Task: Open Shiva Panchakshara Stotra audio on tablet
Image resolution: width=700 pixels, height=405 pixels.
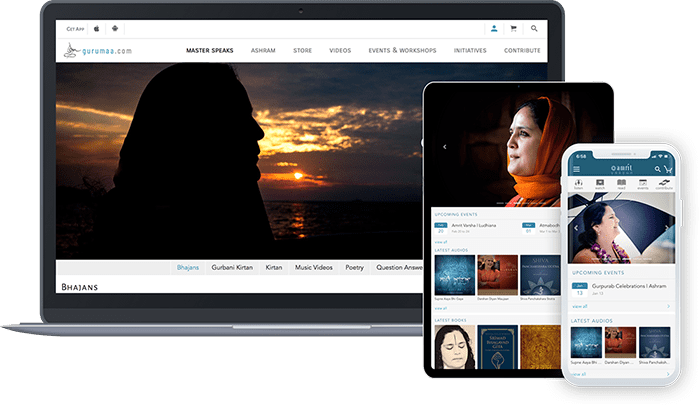Action: pyautogui.click(x=540, y=275)
